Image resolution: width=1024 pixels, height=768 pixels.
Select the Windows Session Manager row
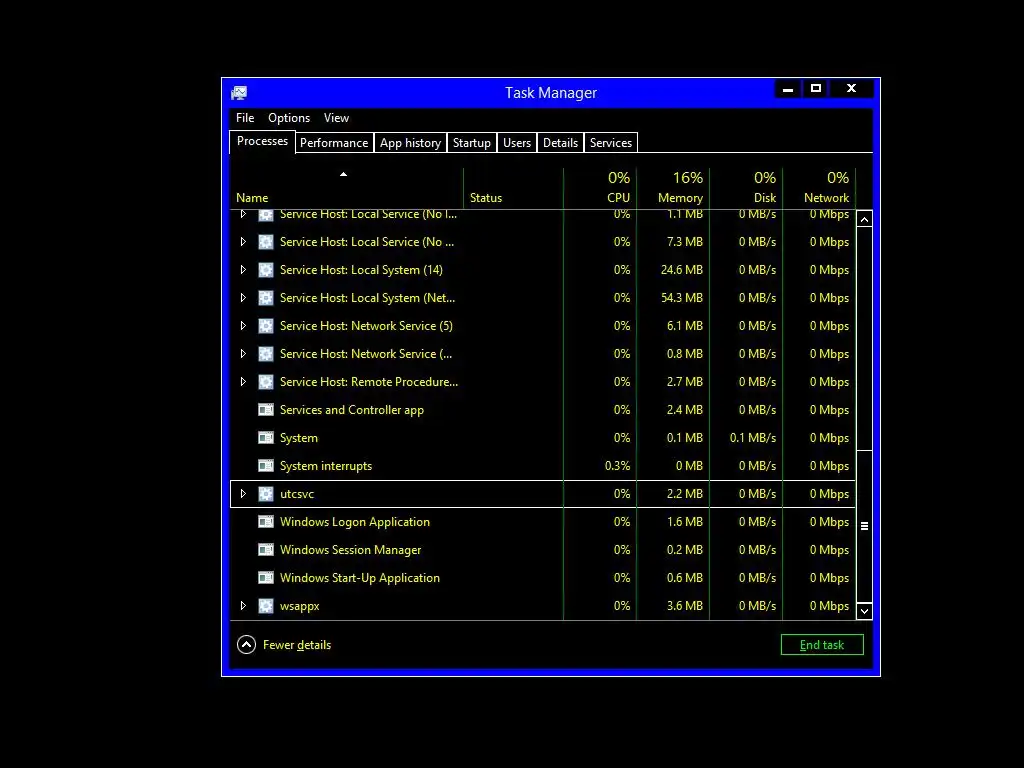[543, 550]
